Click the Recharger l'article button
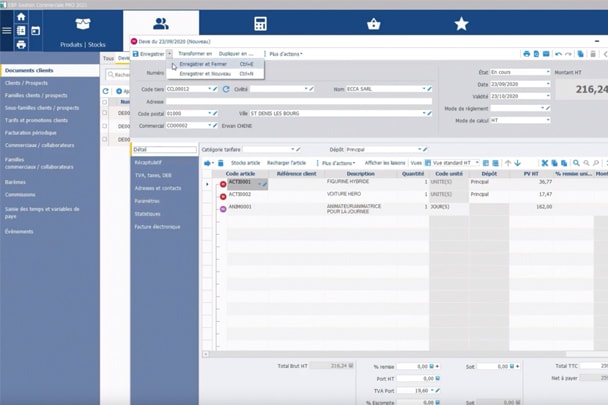The width and height of the screenshot is (608, 405). 286,162
